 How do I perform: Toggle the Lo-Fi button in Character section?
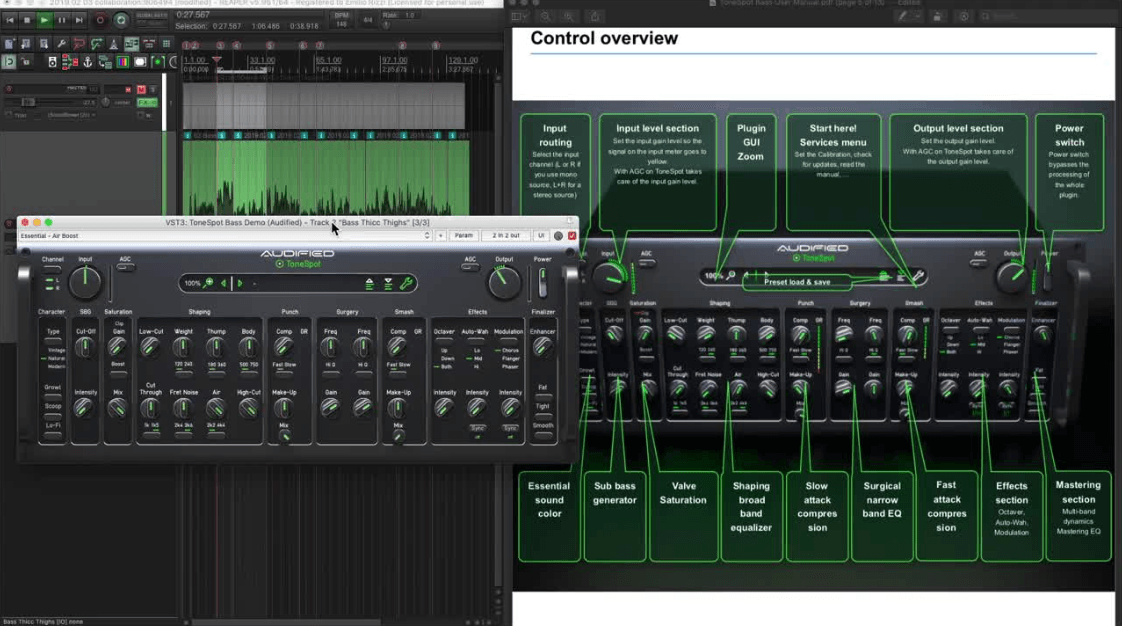tap(53, 434)
